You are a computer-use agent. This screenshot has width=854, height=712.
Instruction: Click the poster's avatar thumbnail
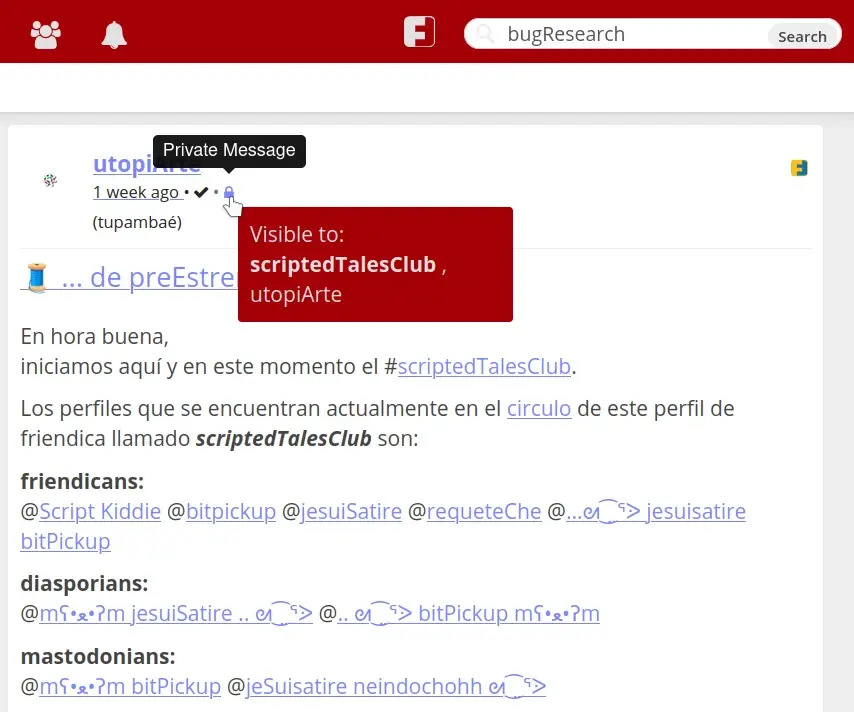47,180
